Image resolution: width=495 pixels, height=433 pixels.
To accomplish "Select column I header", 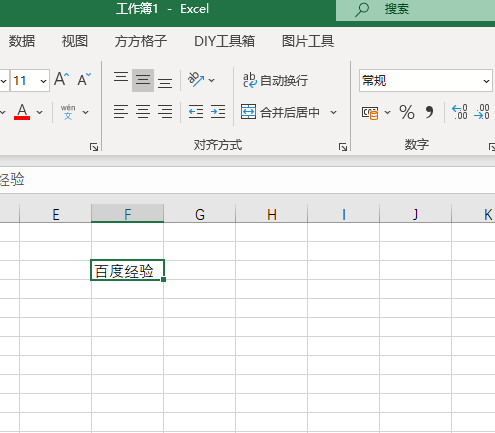I will (x=344, y=214).
